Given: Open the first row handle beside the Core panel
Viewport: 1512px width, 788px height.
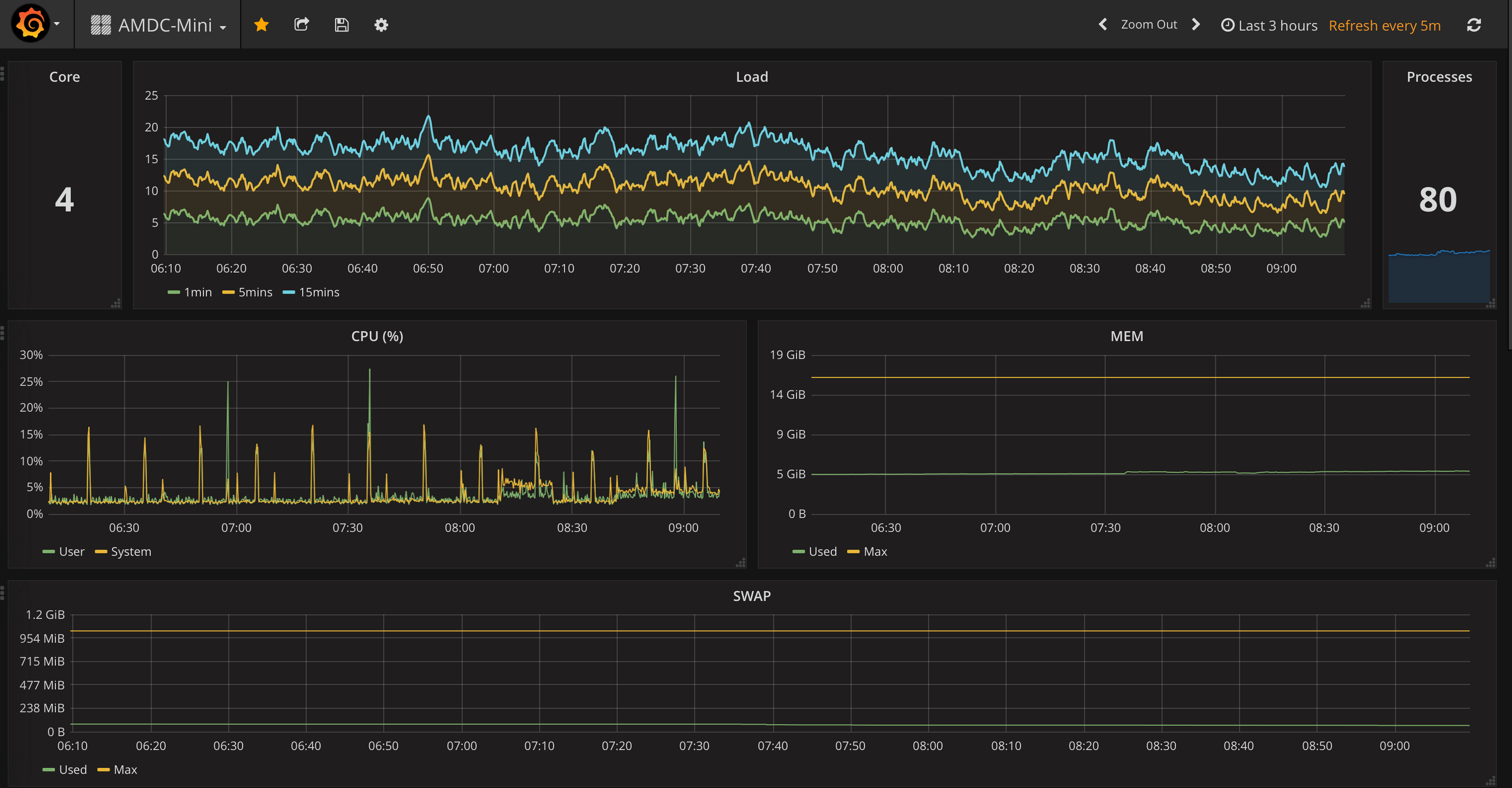Looking at the screenshot, I should (x=3, y=74).
